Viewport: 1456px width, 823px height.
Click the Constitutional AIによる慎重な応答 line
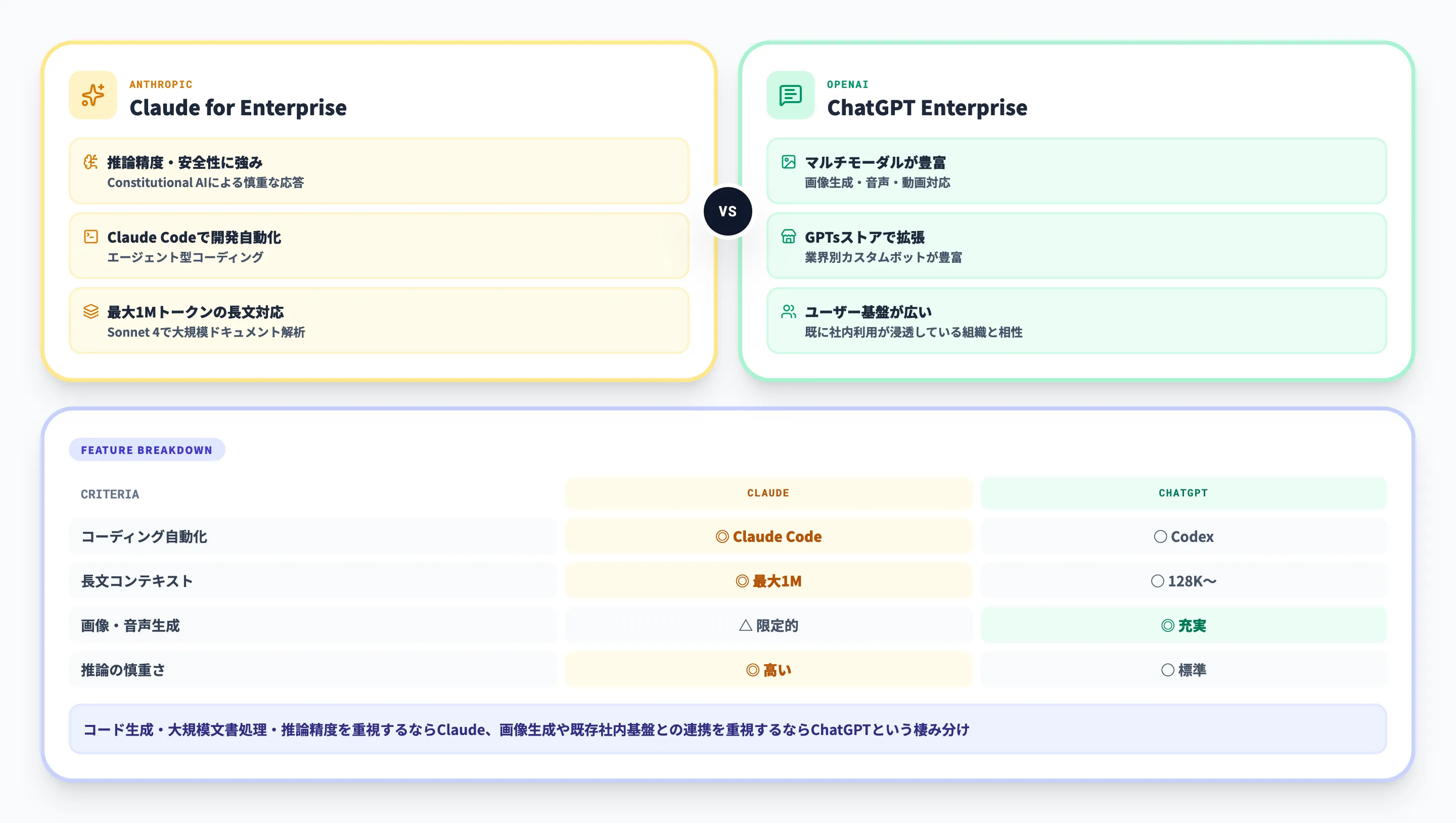click(x=206, y=182)
